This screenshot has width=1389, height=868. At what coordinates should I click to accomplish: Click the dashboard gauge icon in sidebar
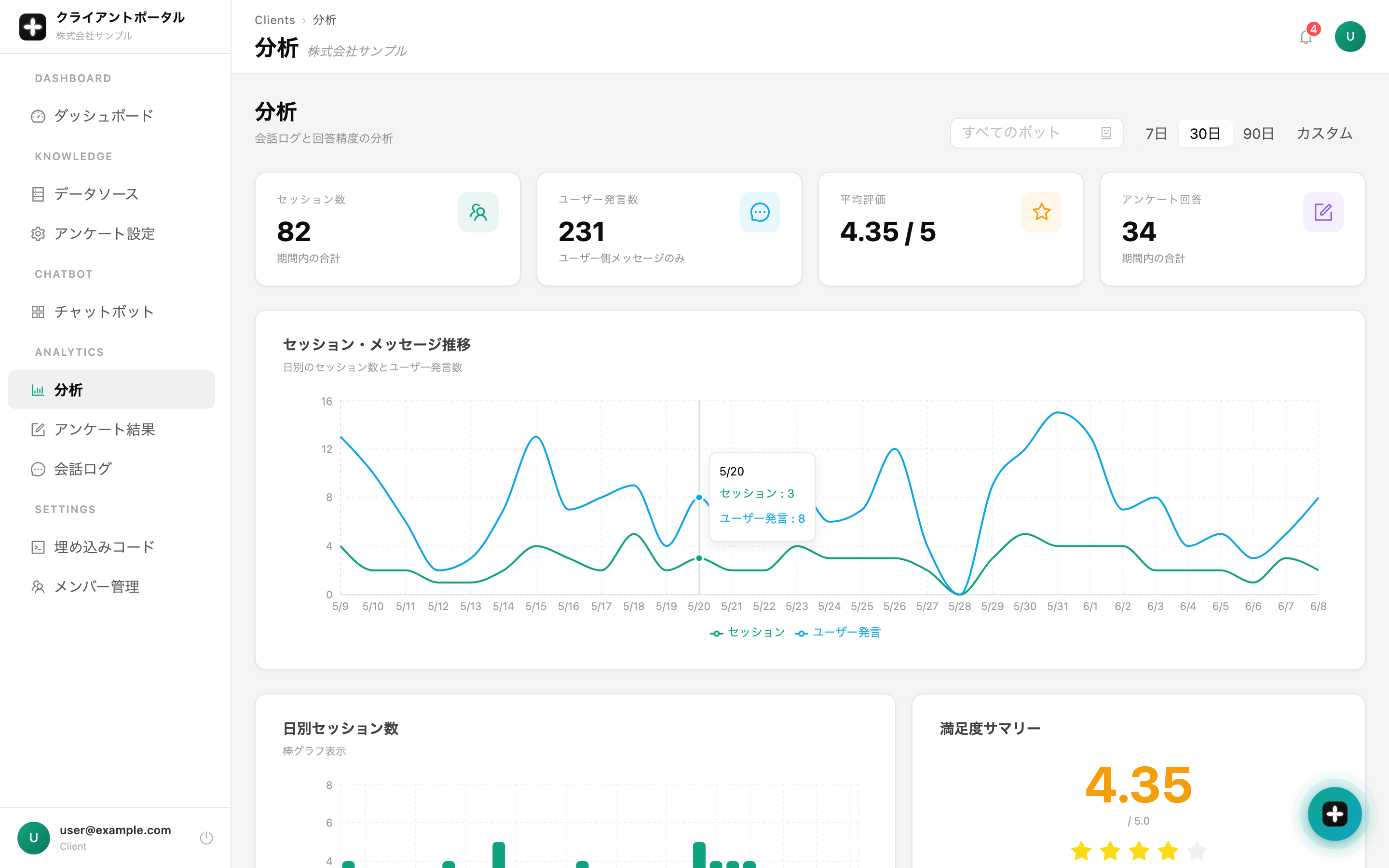point(38,116)
